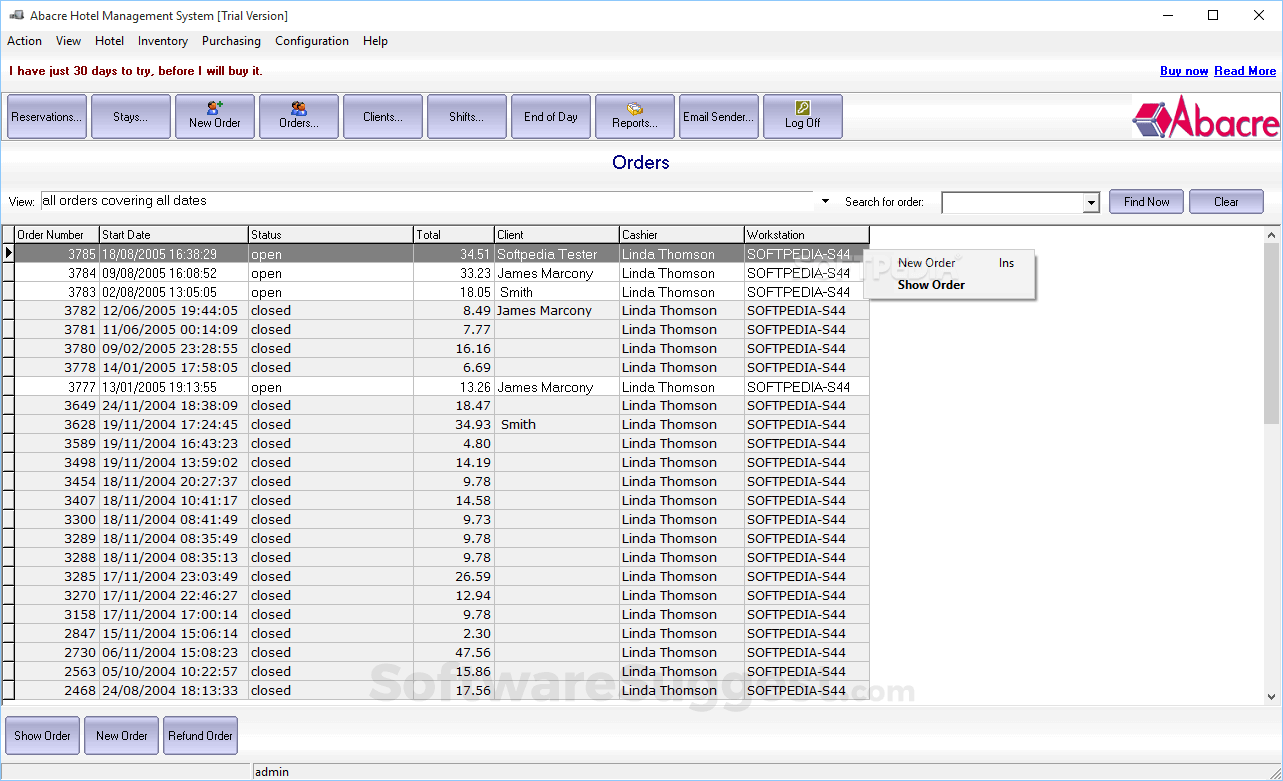Check the row checkbox for order 3784
The height and width of the screenshot is (781, 1283).
click(7, 273)
